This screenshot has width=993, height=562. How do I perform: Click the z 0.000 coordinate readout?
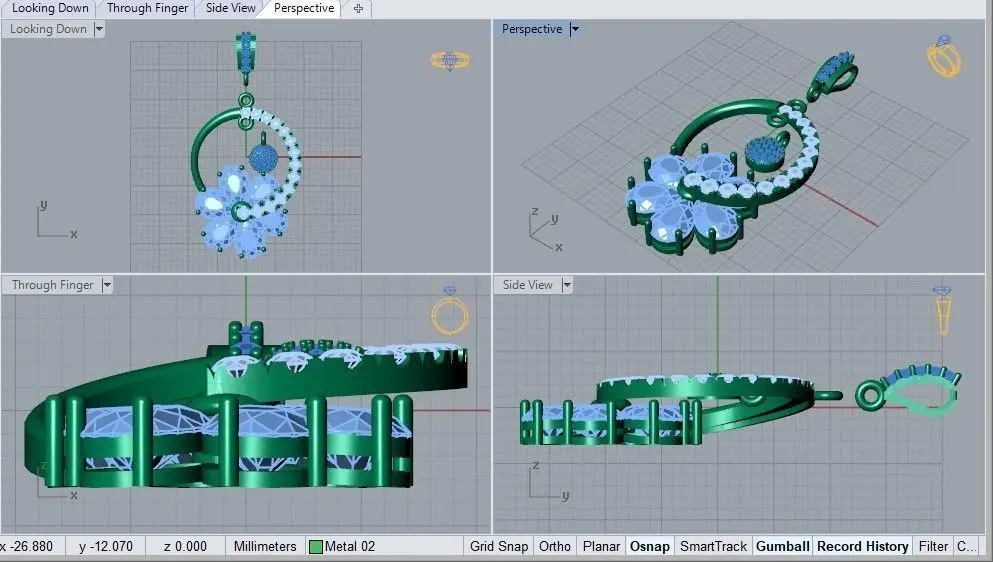(x=185, y=546)
